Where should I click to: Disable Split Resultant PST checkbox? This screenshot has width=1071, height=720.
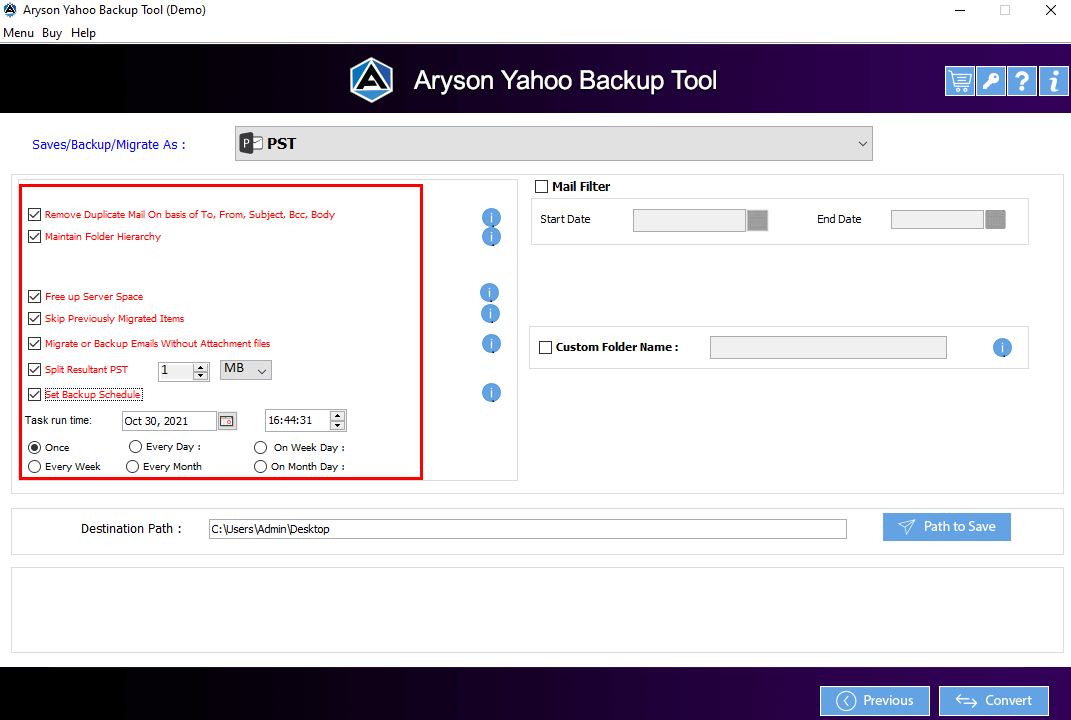pyautogui.click(x=34, y=370)
